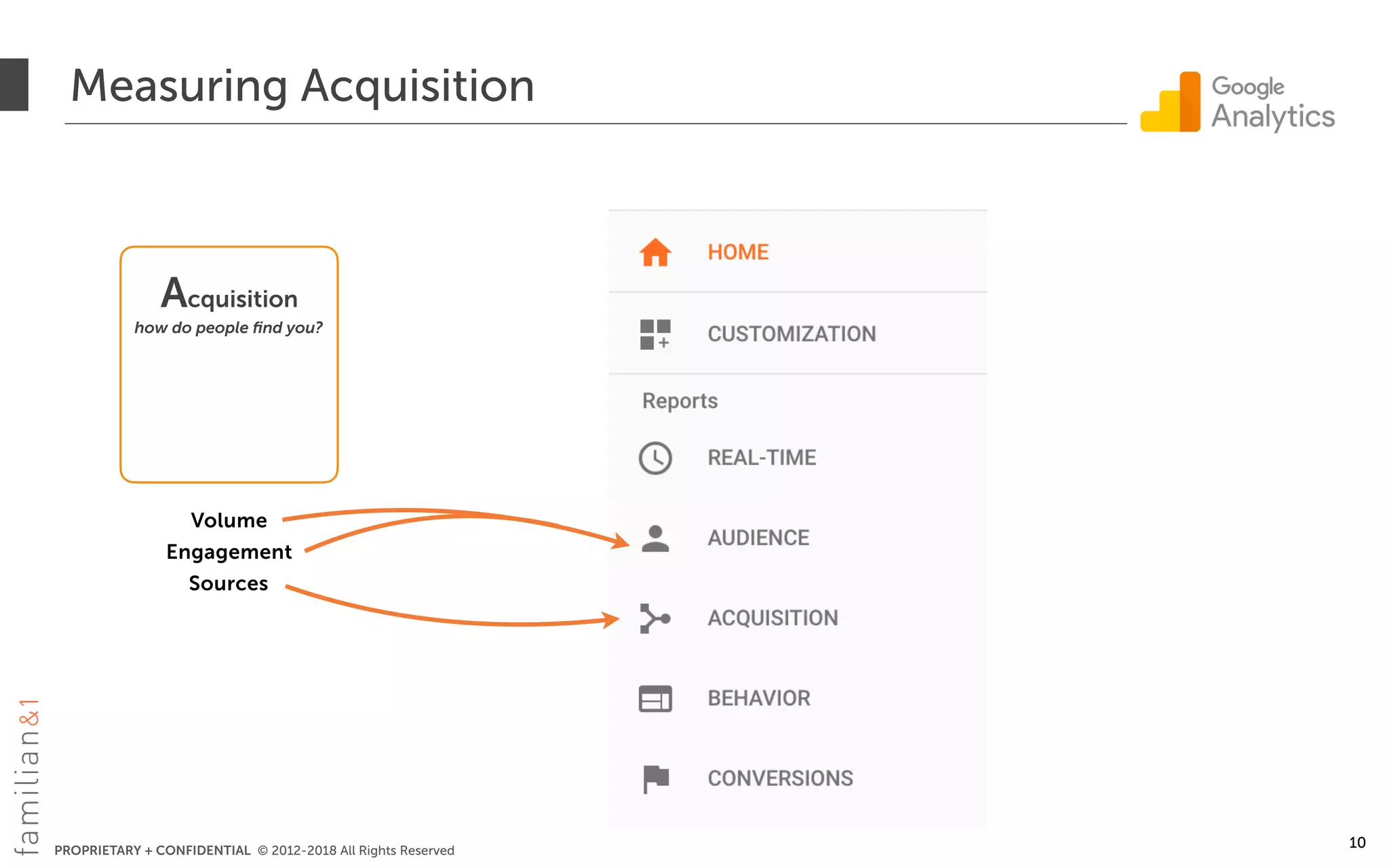Click the Real-Time clock icon
Image resolution: width=1389 pixels, height=868 pixels.
point(655,458)
